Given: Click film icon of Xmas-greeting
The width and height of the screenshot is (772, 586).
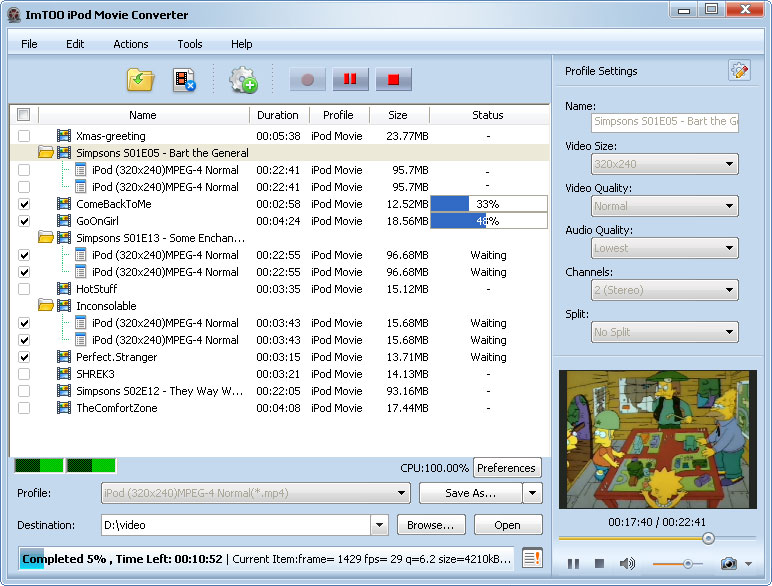Looking at the screenshot, I should [64, 135].
